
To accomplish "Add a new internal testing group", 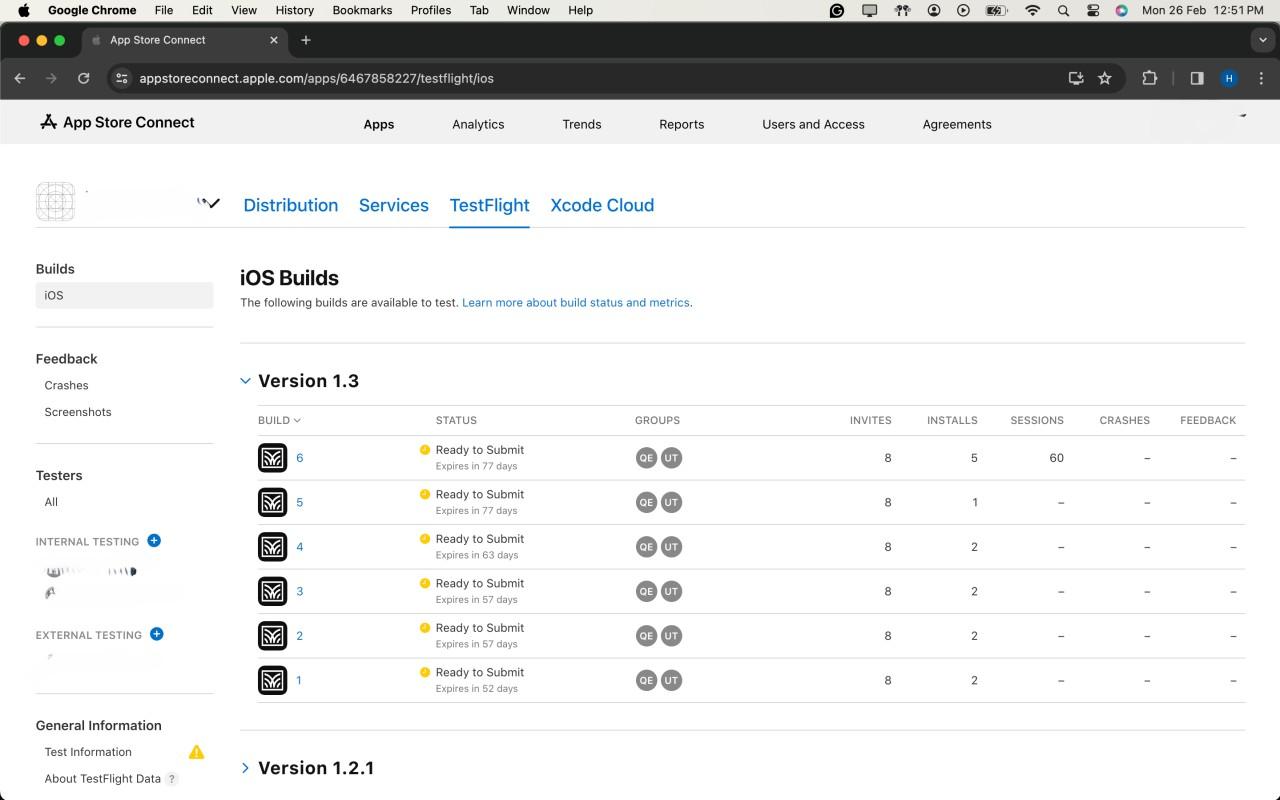I will [154, 541].
